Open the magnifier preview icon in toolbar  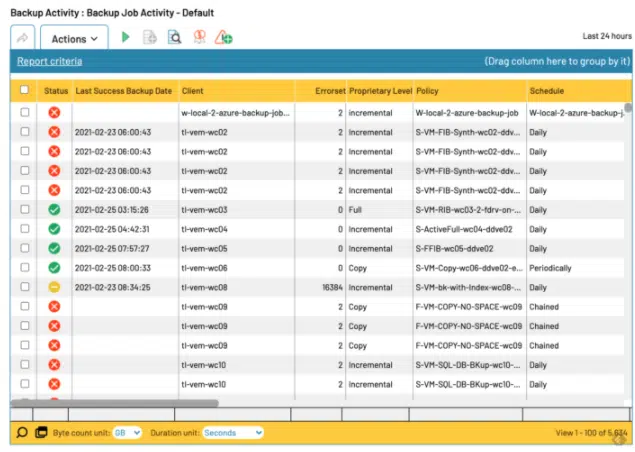[175, 37]
